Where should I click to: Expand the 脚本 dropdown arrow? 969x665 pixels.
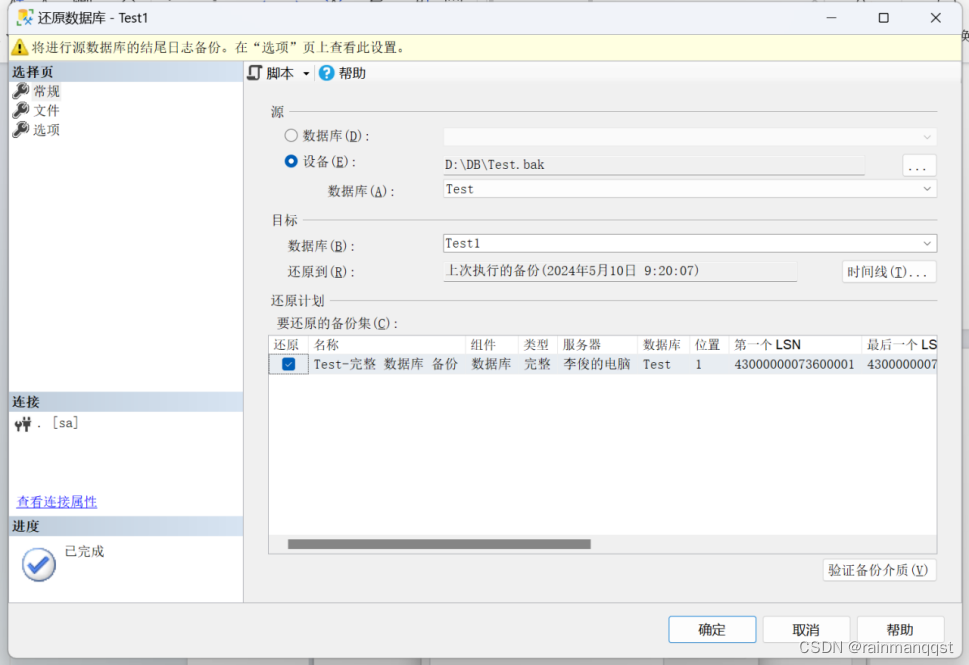pos(306,74)
